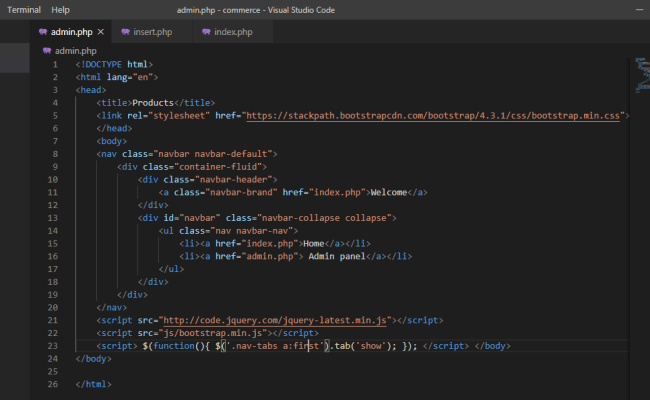Click 'navbar navbar-default' class value
650x400 pixels.
213,154
